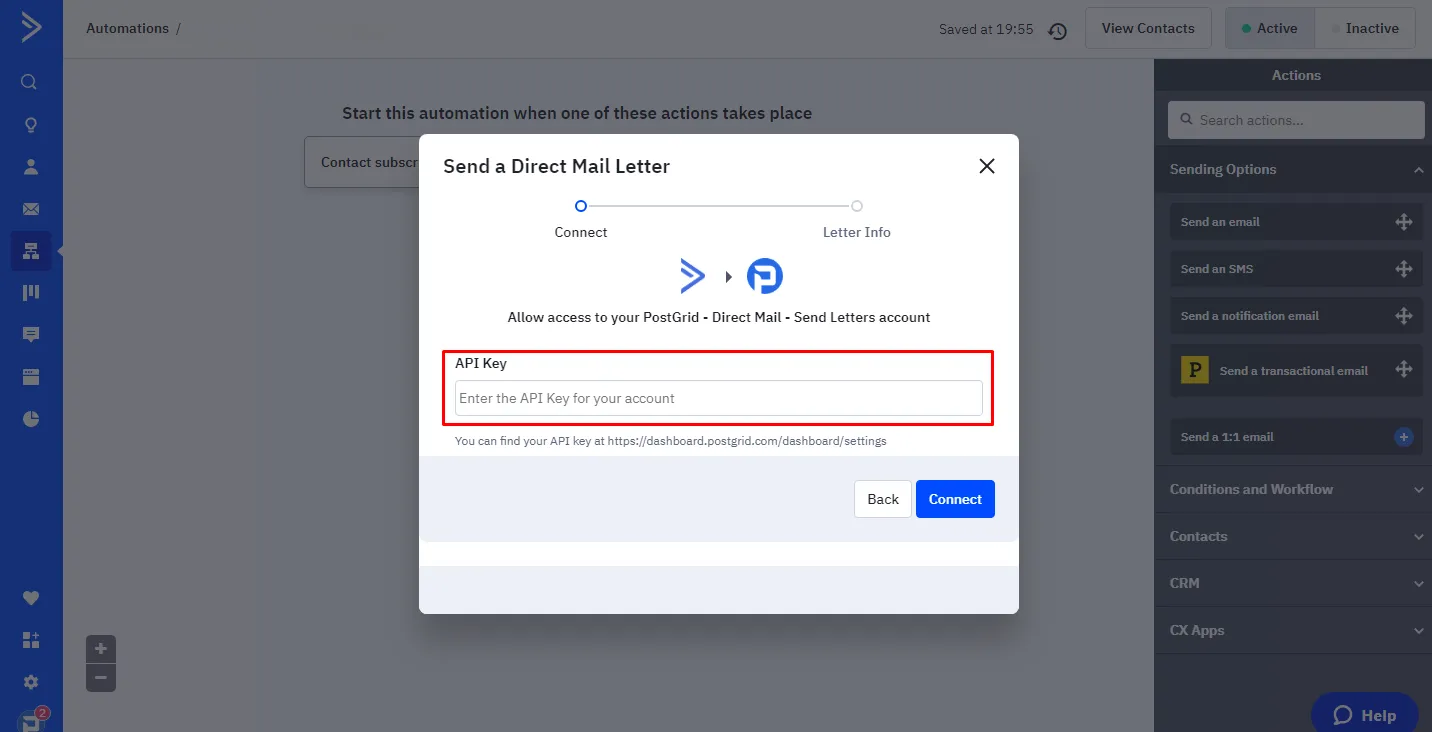Keep the automation Active by clicking Active
1432x732 pixels.
coord(1270,28)
